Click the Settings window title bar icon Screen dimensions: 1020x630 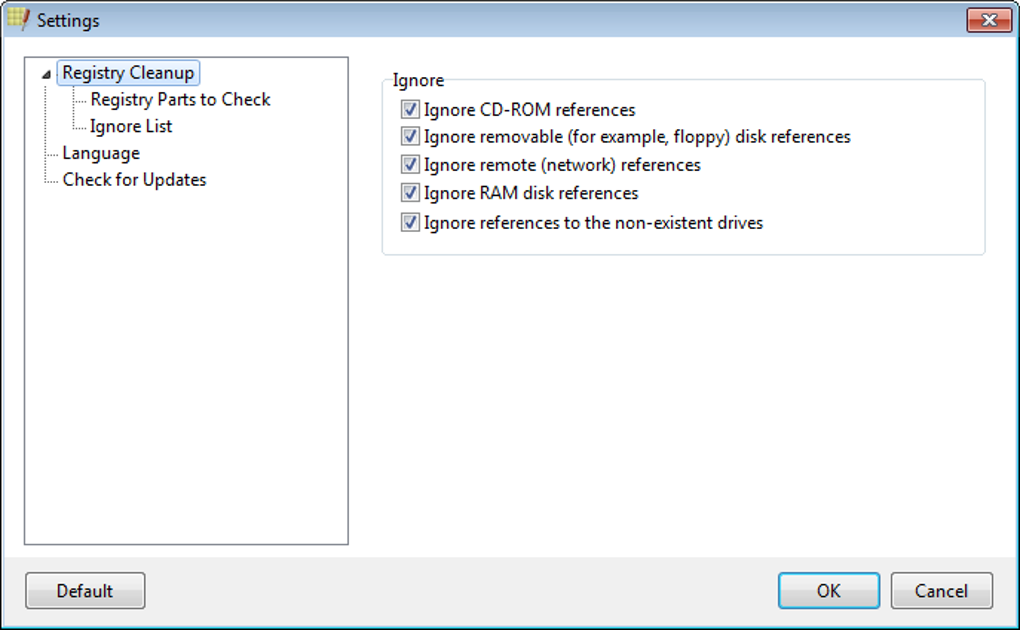tap(18, 19)
